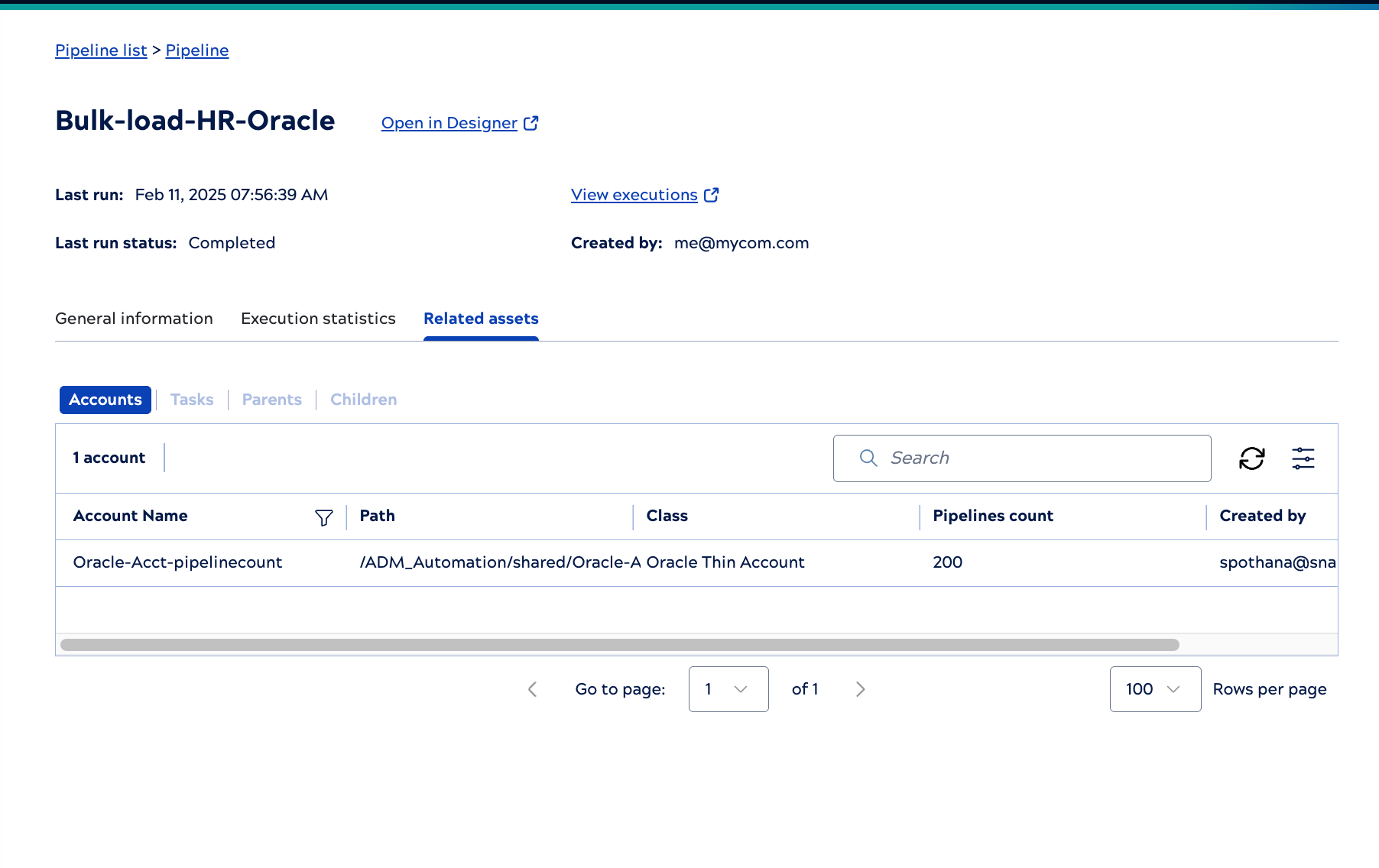
Task: Switch to the Execution statistics tab
Action: [x=318, y=319]
